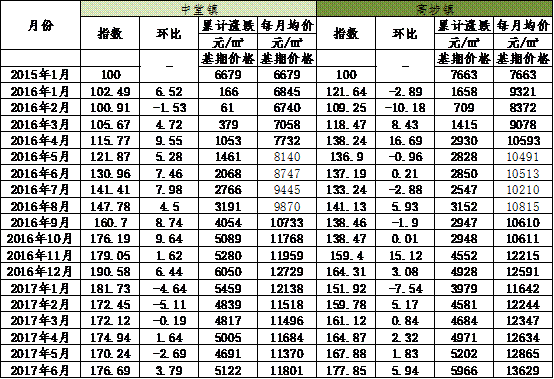554x379 pixels.
Task: Select value 177.85 in last row
Action: point(346,370)
